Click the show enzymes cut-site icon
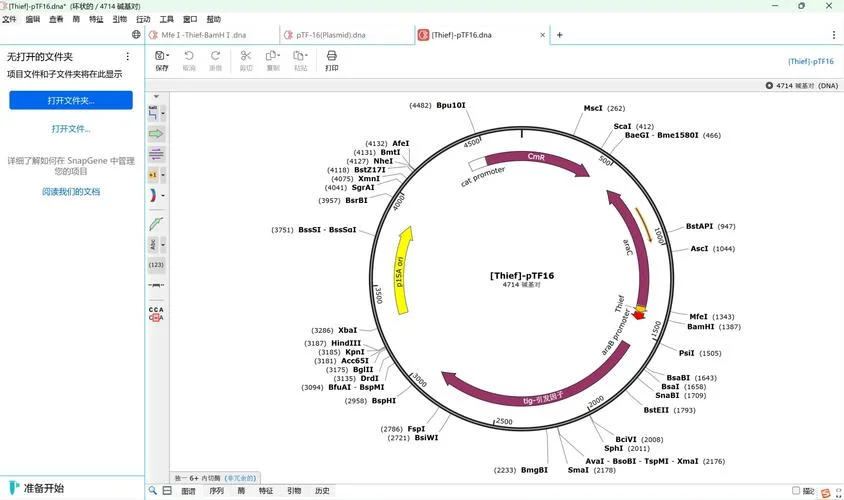The width and height of the screenshot is (844, 500). click(153, 113)
